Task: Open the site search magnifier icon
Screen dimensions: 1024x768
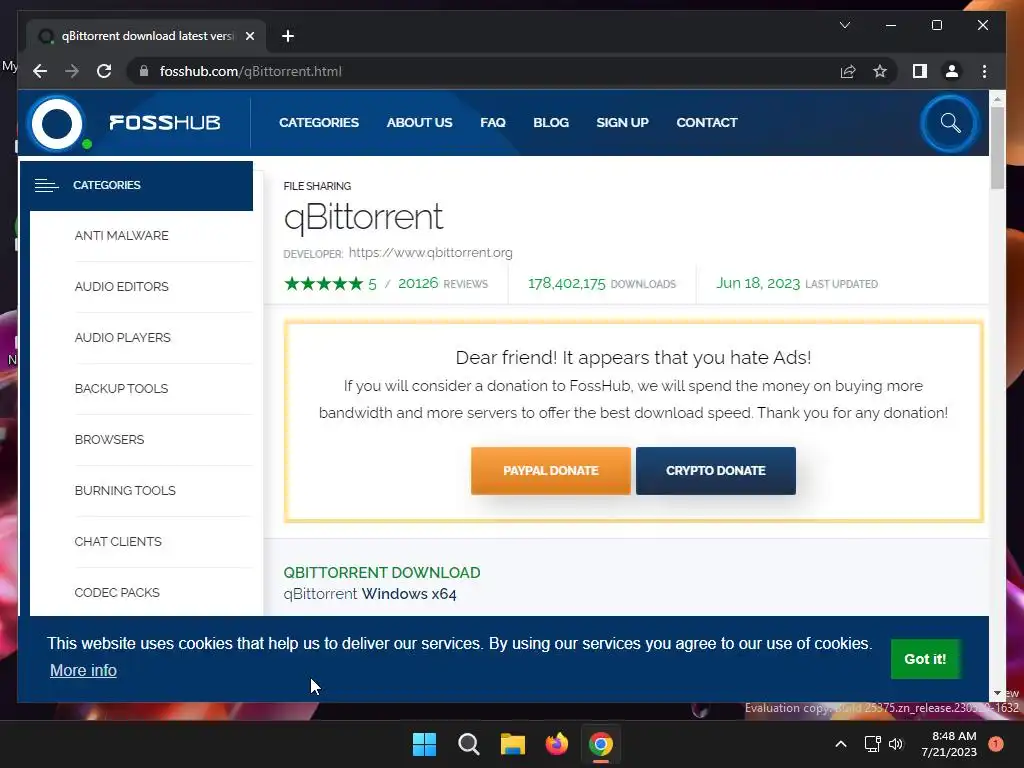Action: [x=950, y=123]
